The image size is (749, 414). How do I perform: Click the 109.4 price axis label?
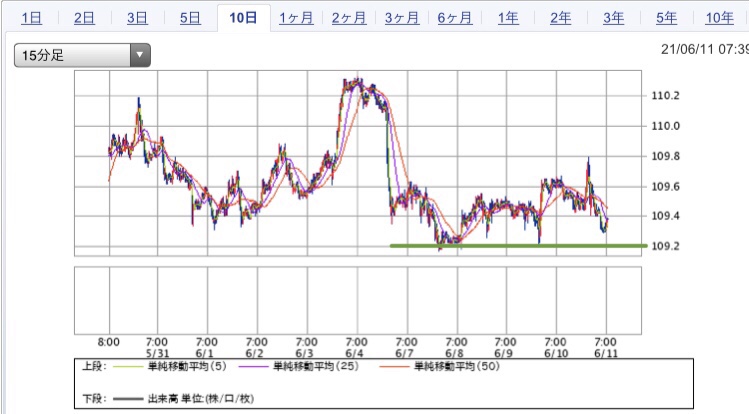point(665,216)
